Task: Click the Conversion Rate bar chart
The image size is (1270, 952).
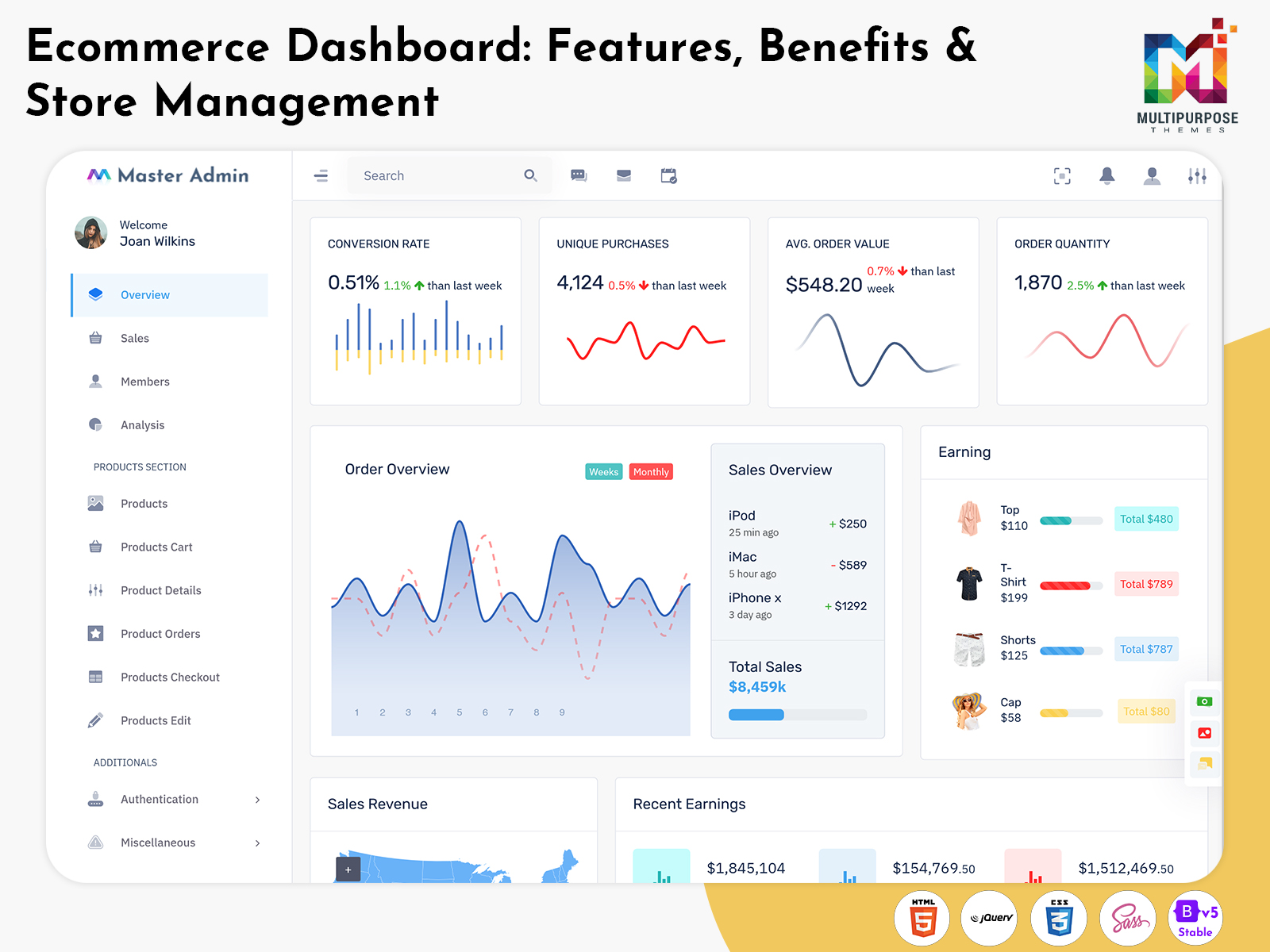Action: [x=418, y=337]
